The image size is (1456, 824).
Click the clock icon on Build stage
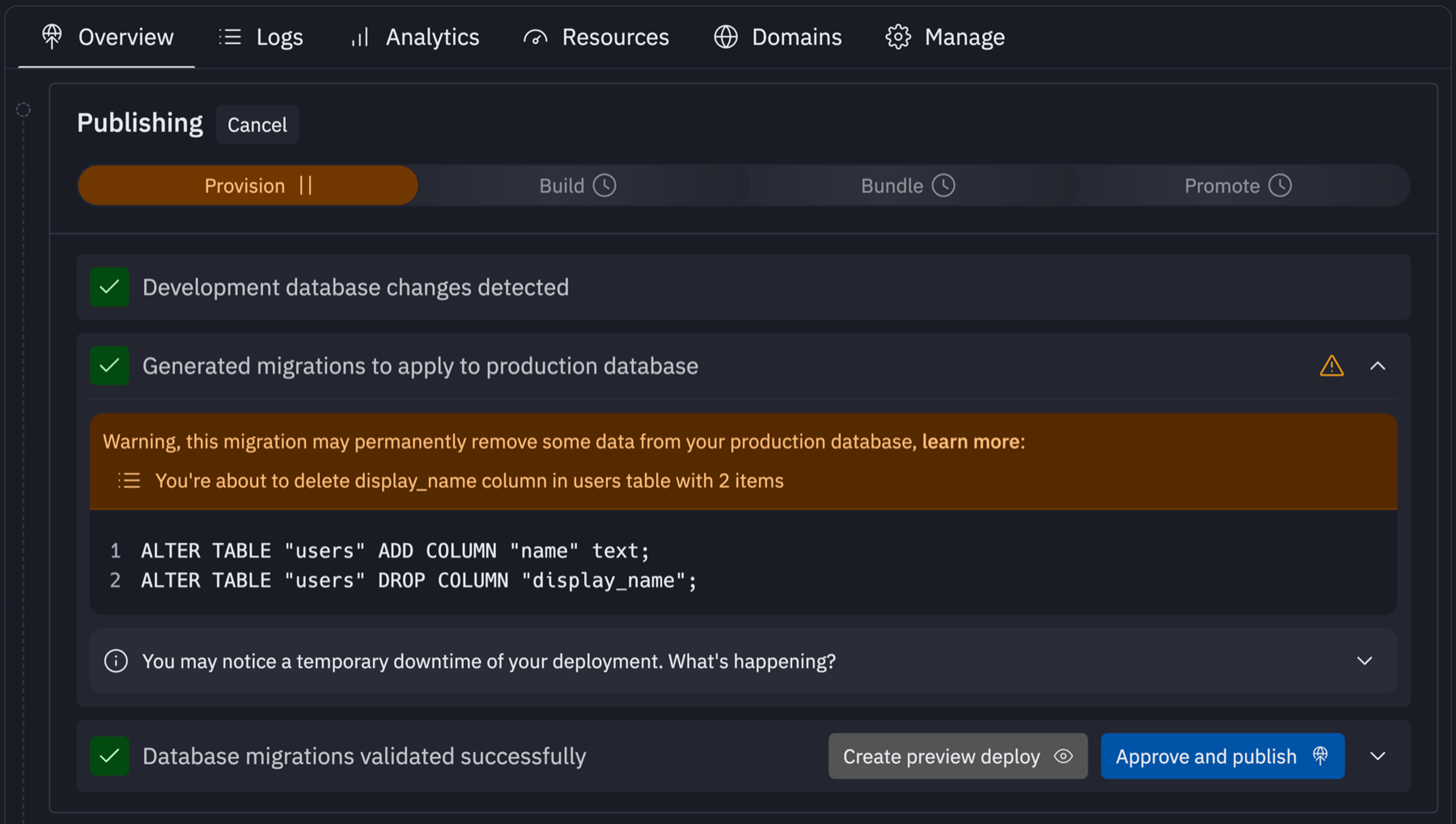(x=604, y=186)
